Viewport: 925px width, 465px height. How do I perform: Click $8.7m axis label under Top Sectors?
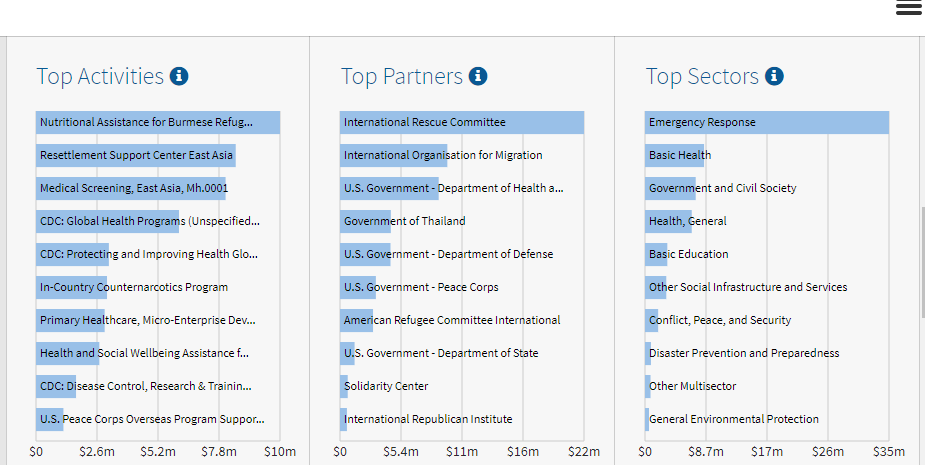pyautogui.click(x=706, y=452)
